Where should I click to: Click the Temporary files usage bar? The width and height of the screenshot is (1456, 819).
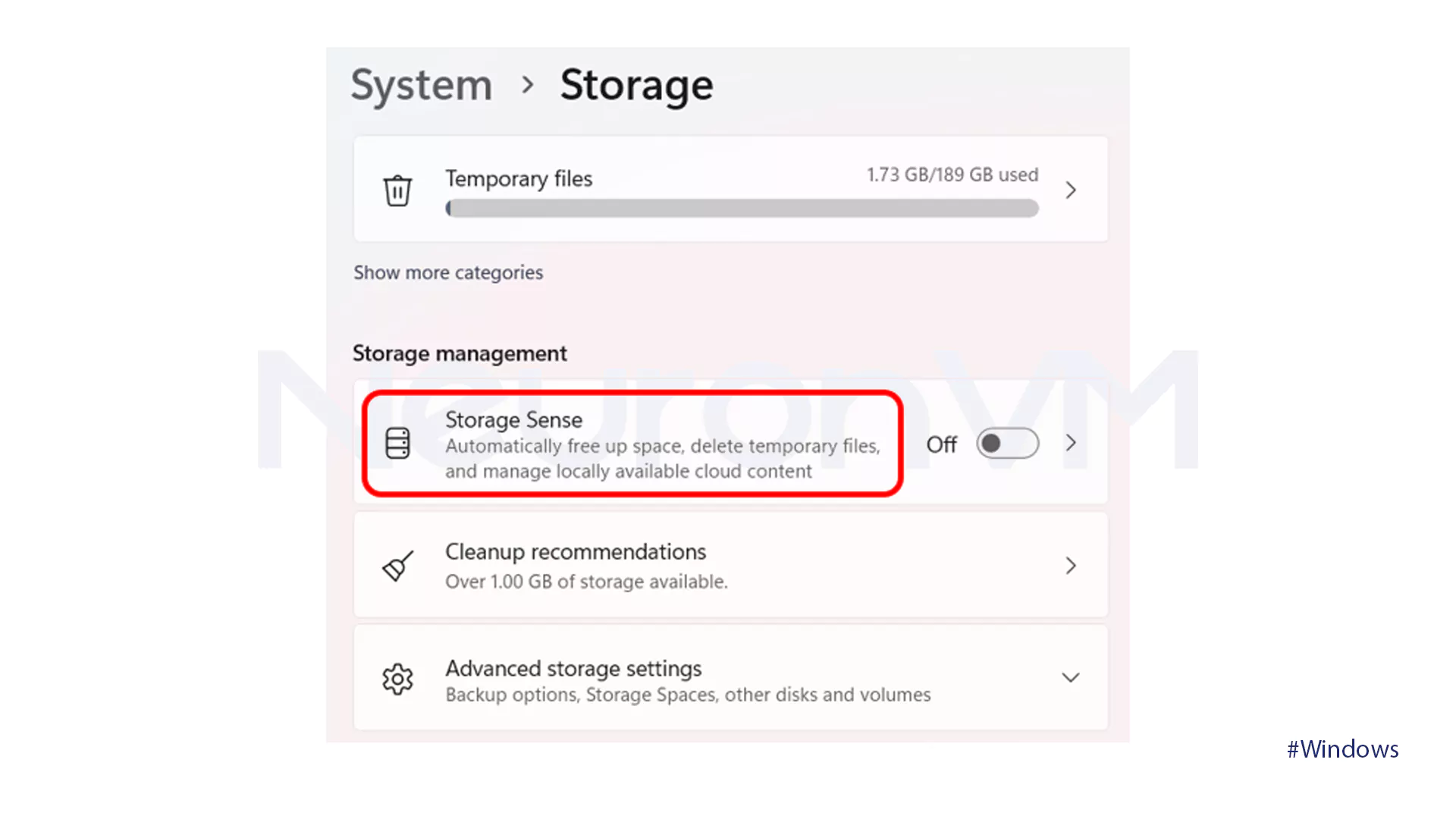coord(742,209)
